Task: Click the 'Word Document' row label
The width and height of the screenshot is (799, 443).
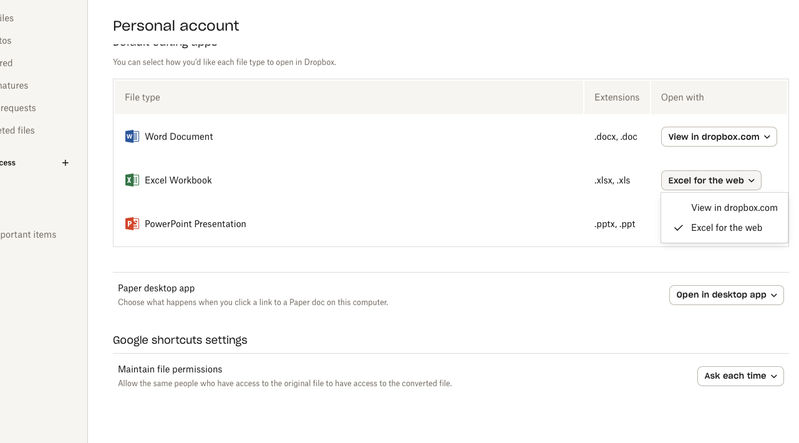Action: pos(178,137)
